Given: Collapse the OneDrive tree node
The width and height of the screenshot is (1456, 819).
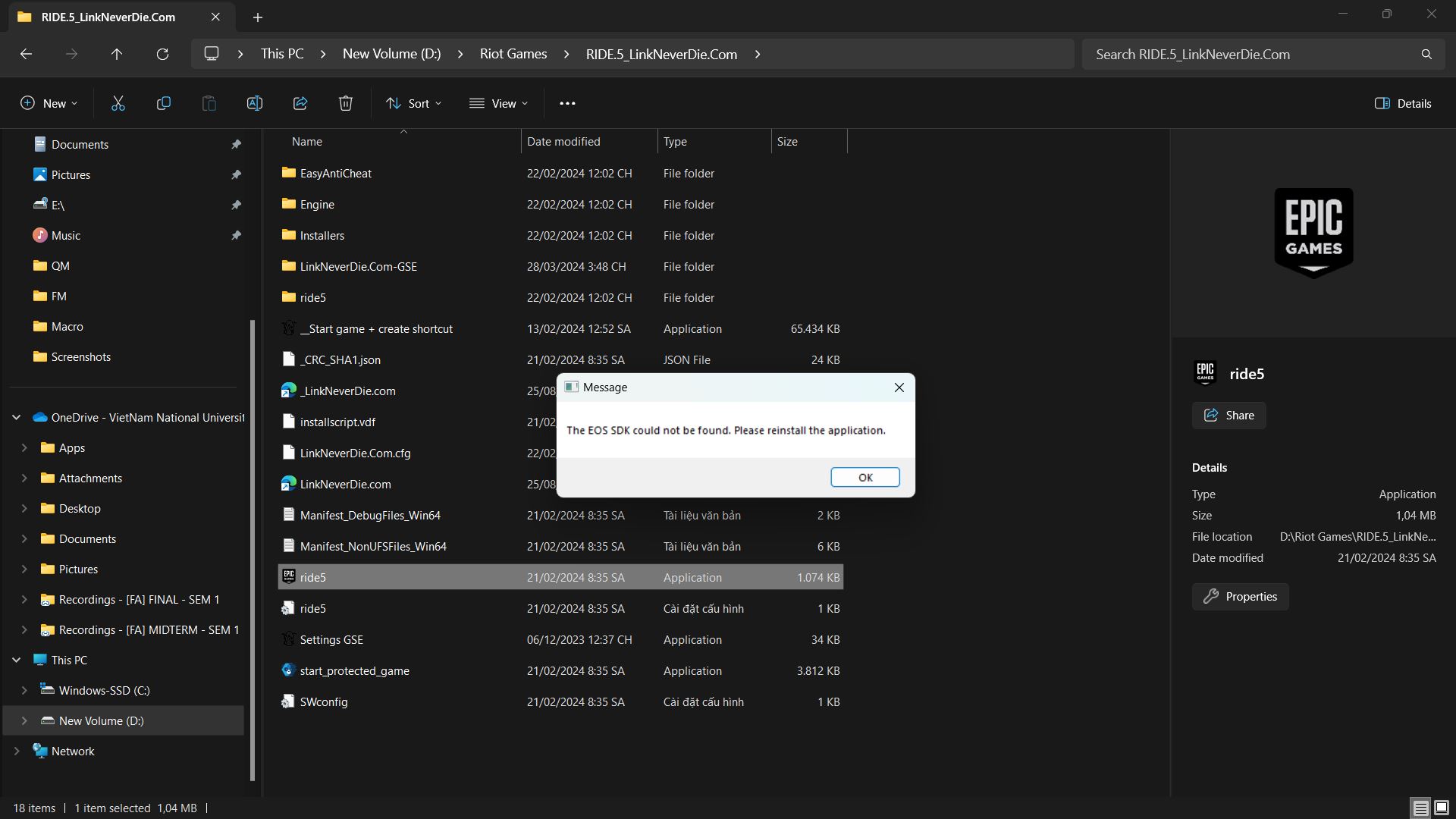Looking at the screenshot, I should point(16,417).
